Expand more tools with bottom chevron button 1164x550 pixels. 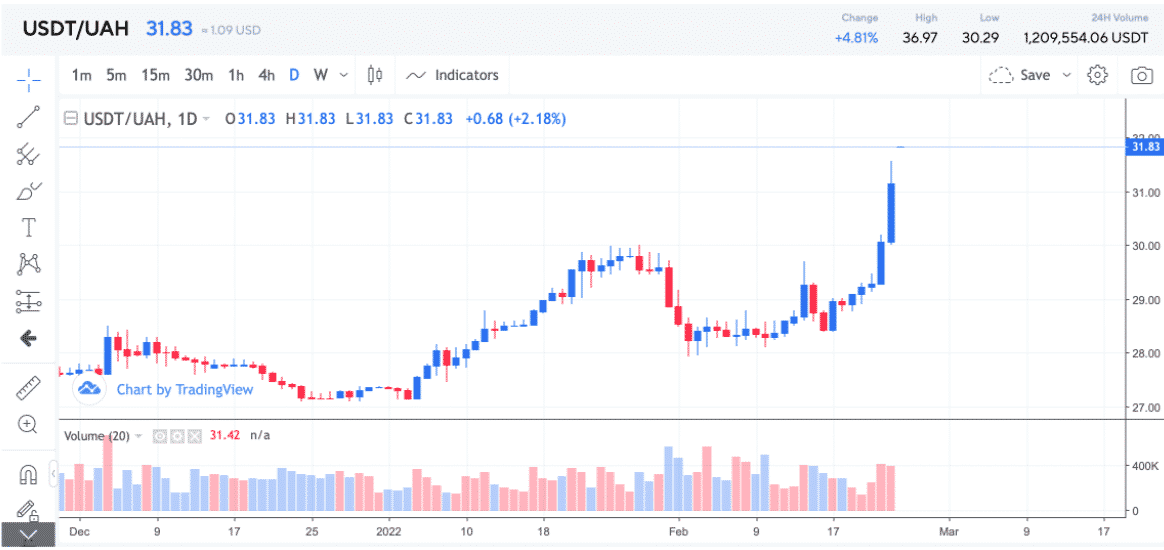pyautogui.click(x=28, y=535)
